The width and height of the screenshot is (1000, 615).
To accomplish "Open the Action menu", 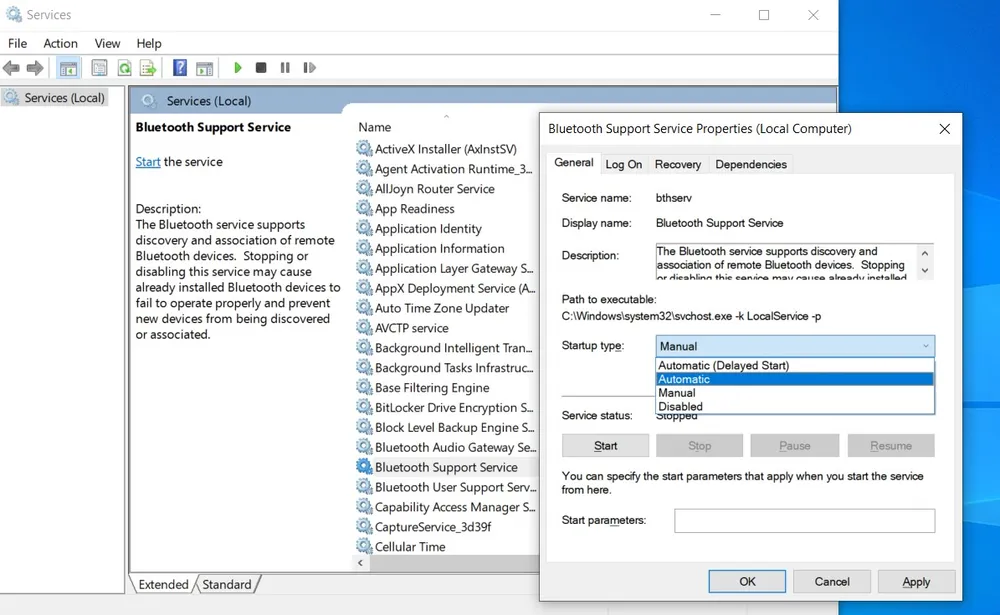I will [x=60, y=43].
